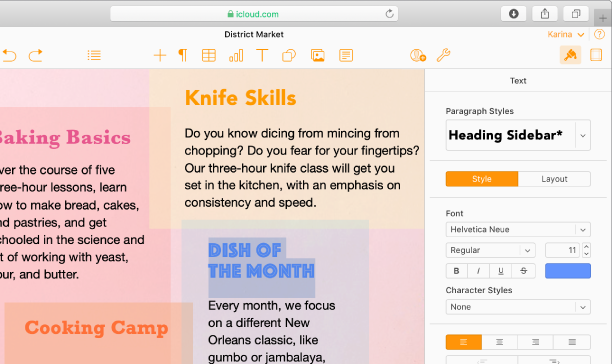Switch to the Layout tab

(554, 179)
